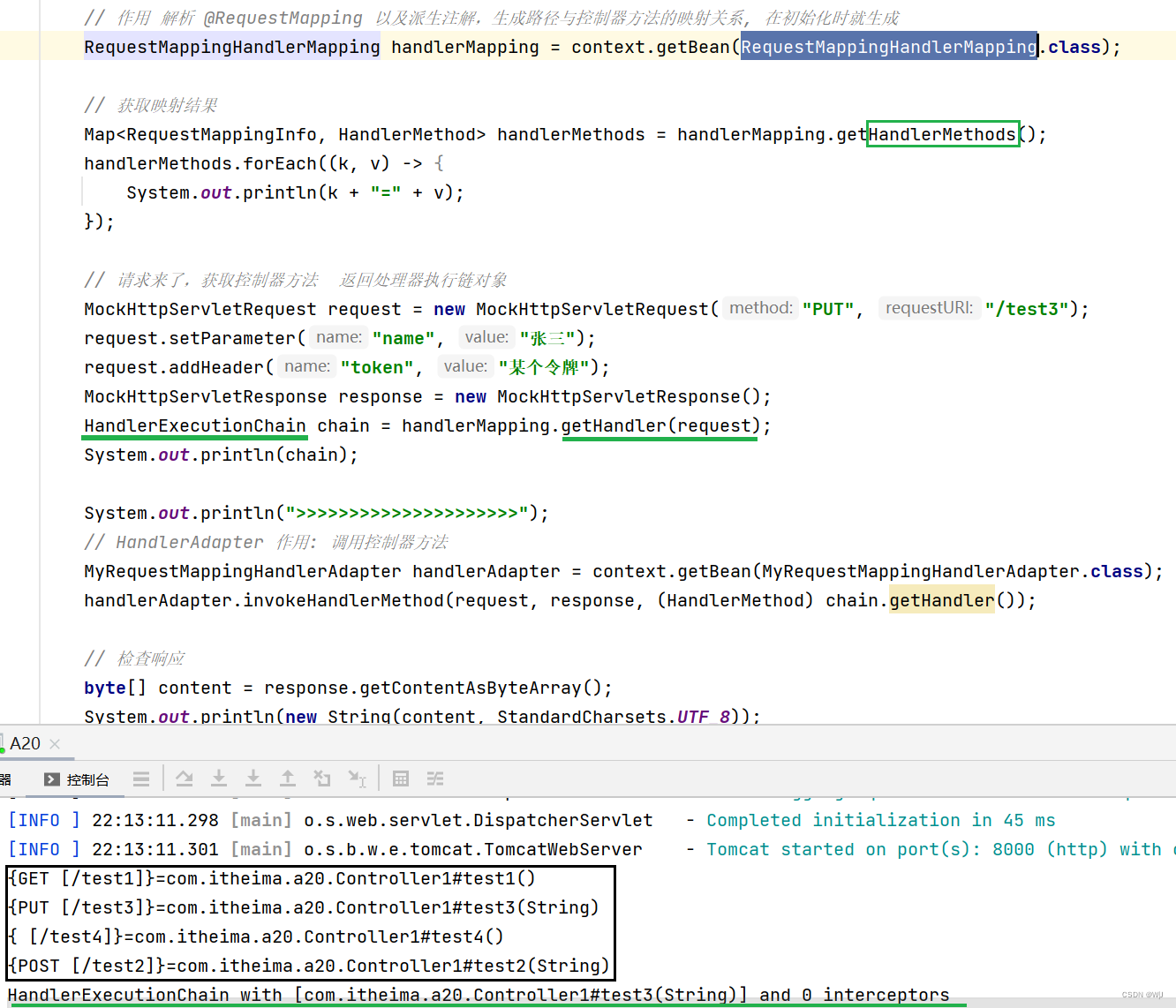Click the underlined HandlerExecutionChain text

193,425
